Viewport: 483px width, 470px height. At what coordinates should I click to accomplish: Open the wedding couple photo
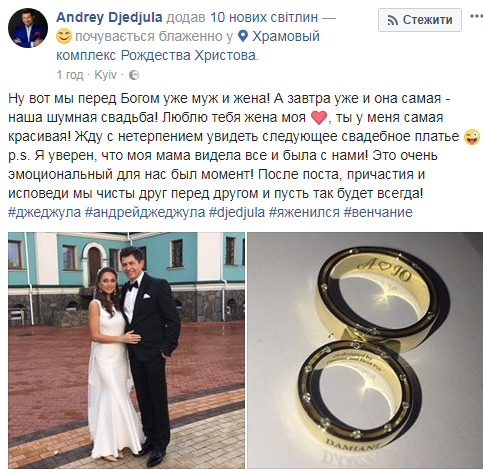click(x=126, y=350)
